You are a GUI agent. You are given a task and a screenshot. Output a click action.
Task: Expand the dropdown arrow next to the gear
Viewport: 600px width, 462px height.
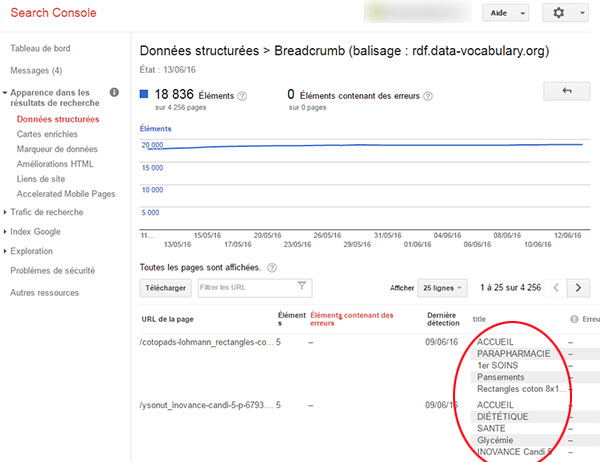tap(582, 13)
